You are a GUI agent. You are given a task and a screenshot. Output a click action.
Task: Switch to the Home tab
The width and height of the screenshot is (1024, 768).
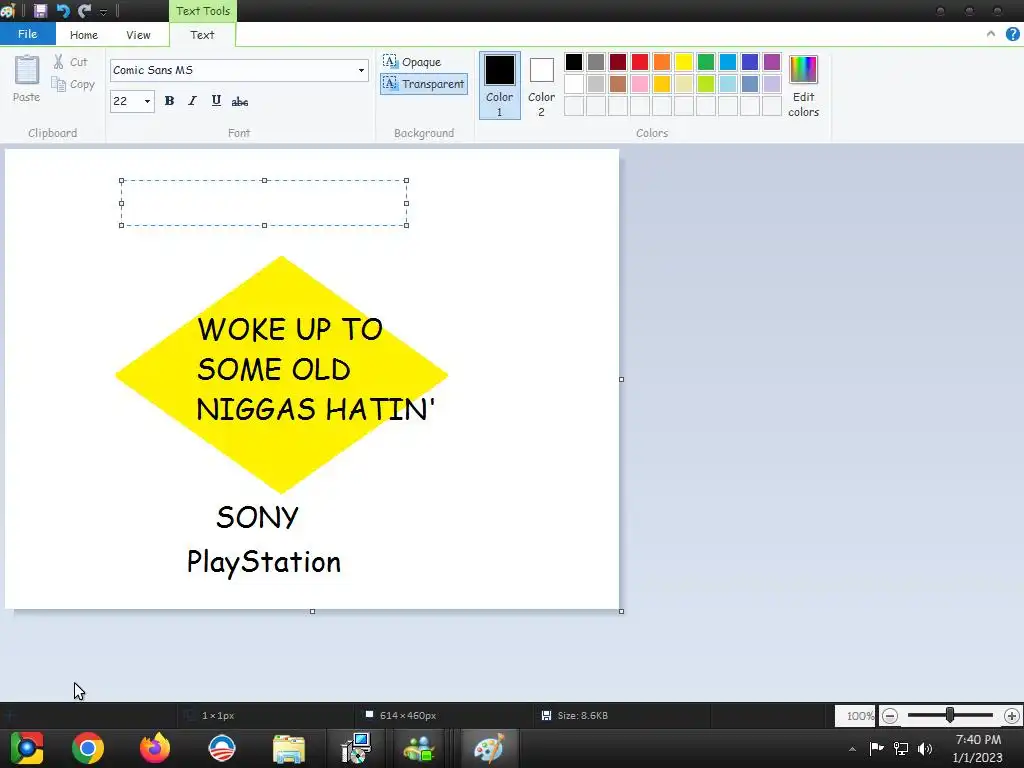point(84,35)
